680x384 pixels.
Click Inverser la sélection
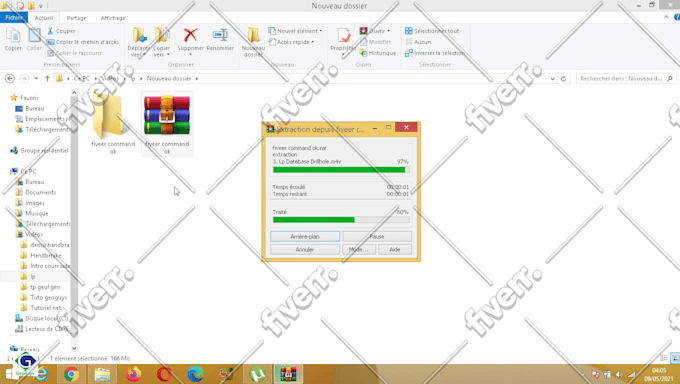[435, 53]
